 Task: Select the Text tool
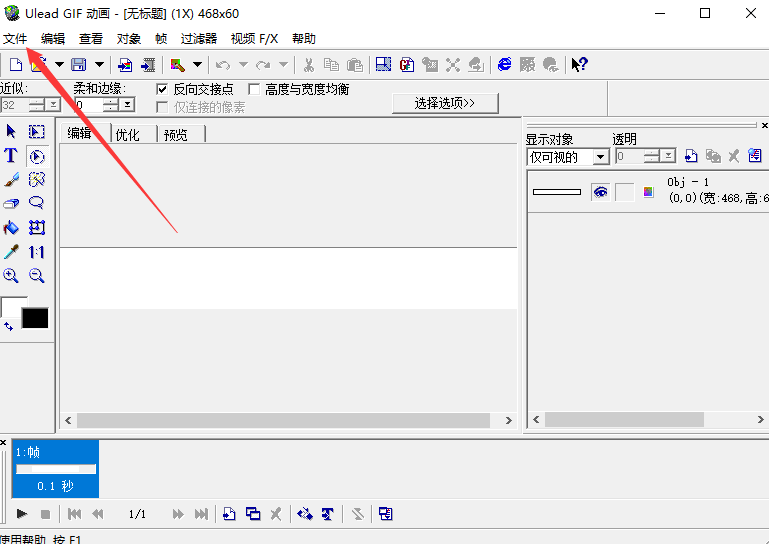coord(11,156)
